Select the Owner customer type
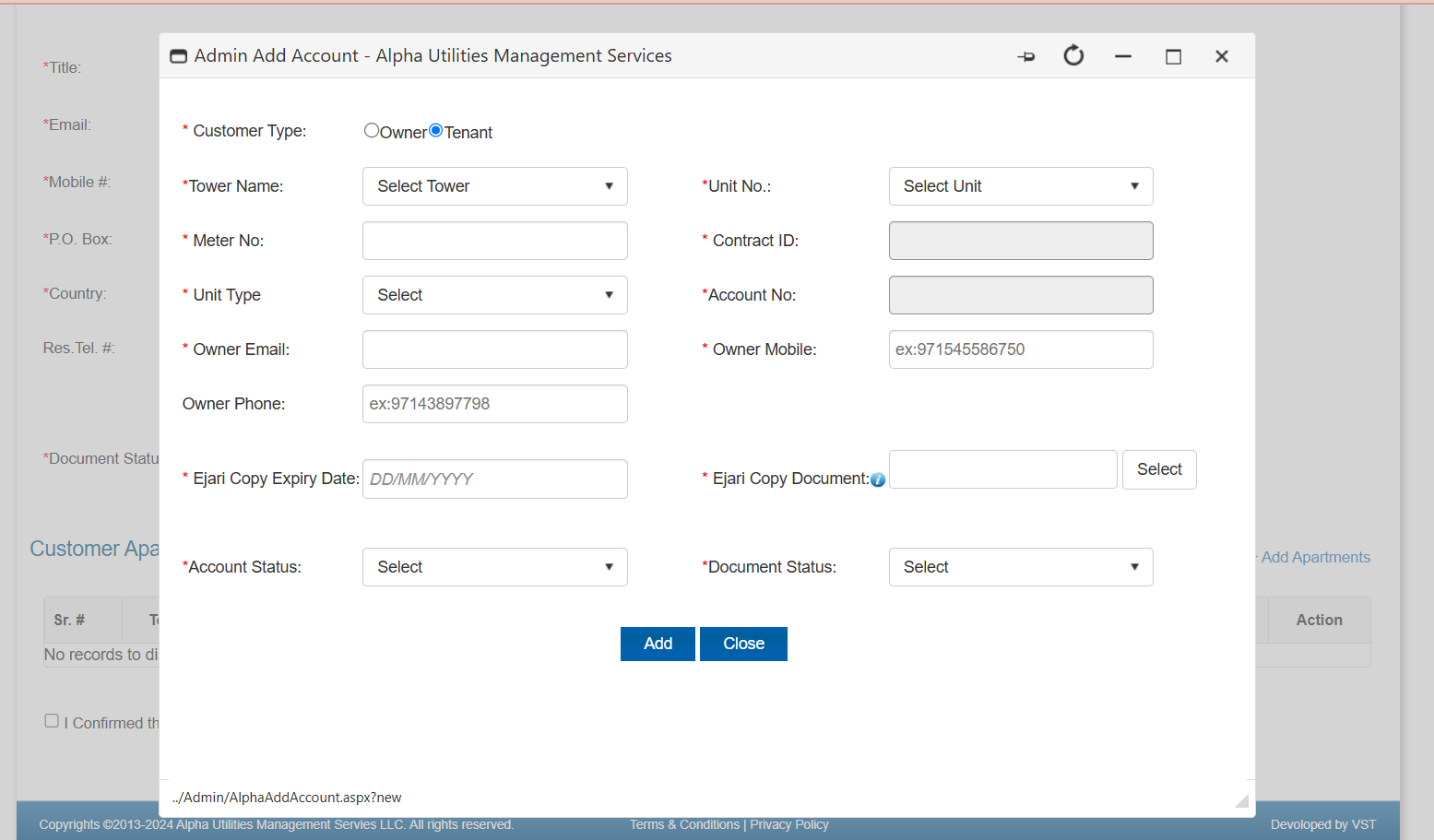 (372, 131)
